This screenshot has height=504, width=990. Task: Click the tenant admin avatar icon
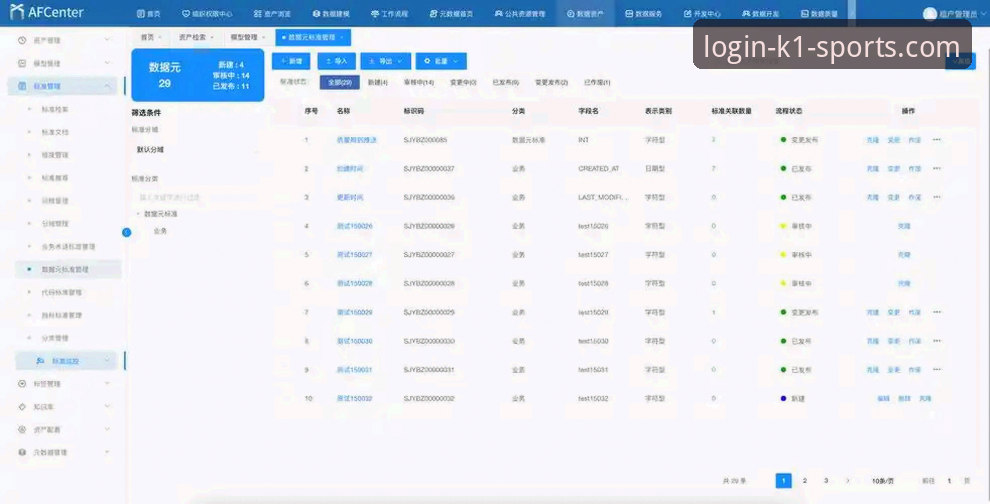click(x=929, y=13)
